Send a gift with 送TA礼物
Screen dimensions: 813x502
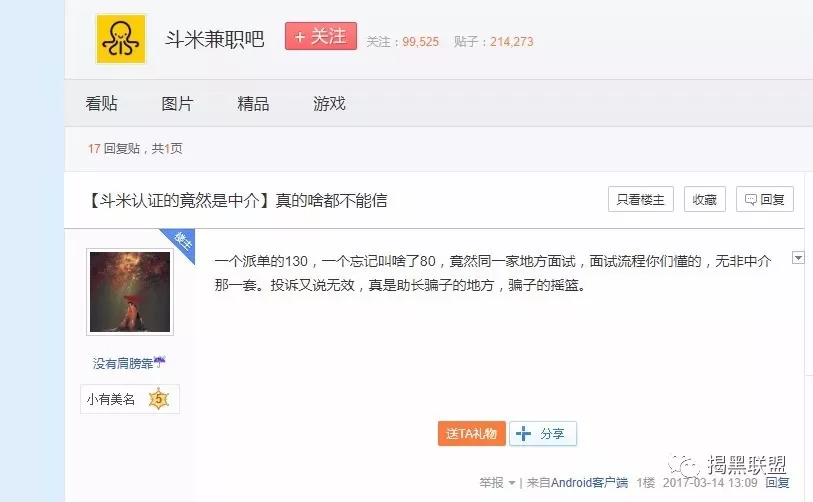471,434
